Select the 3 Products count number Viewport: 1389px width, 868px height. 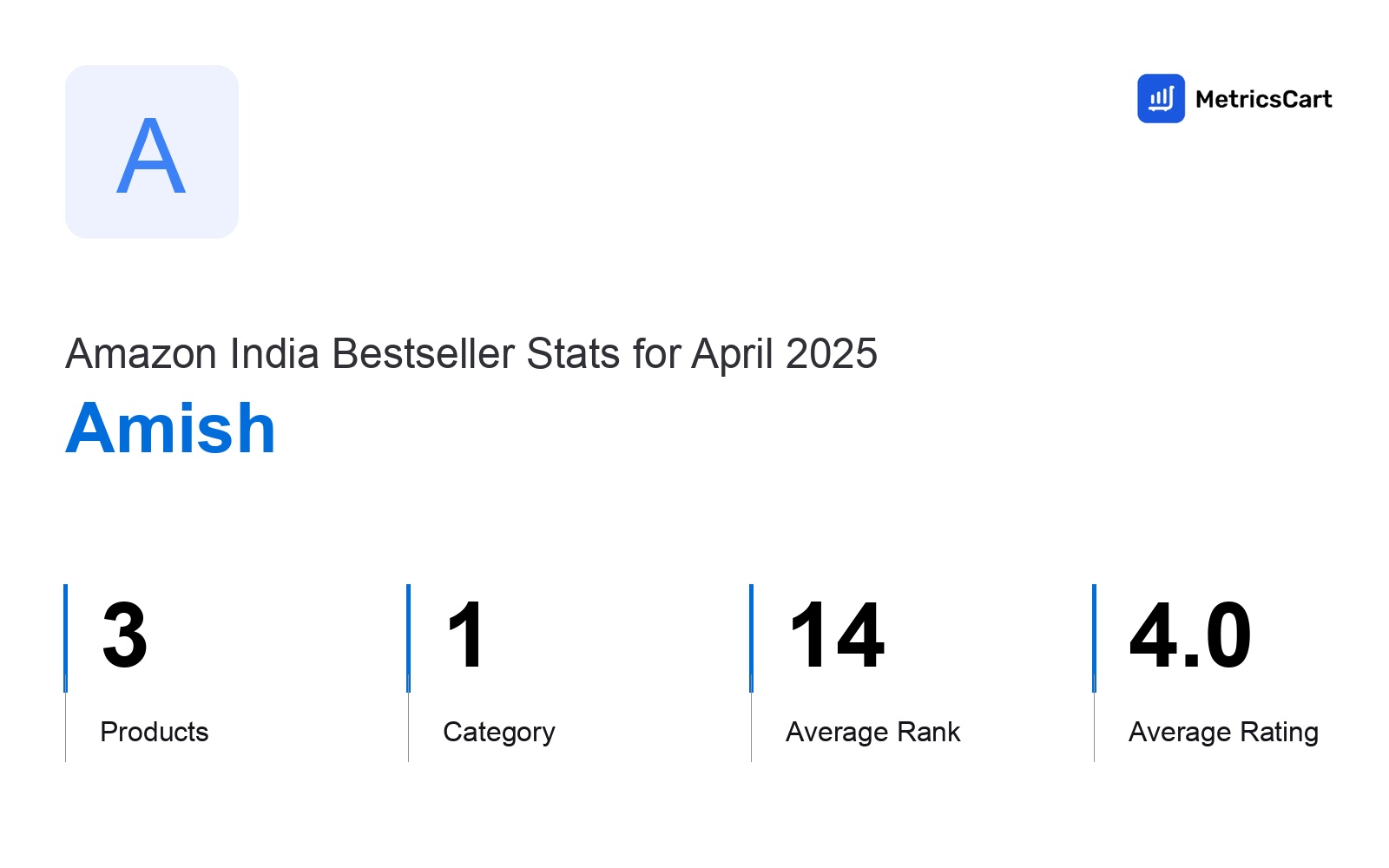[124, 636]
